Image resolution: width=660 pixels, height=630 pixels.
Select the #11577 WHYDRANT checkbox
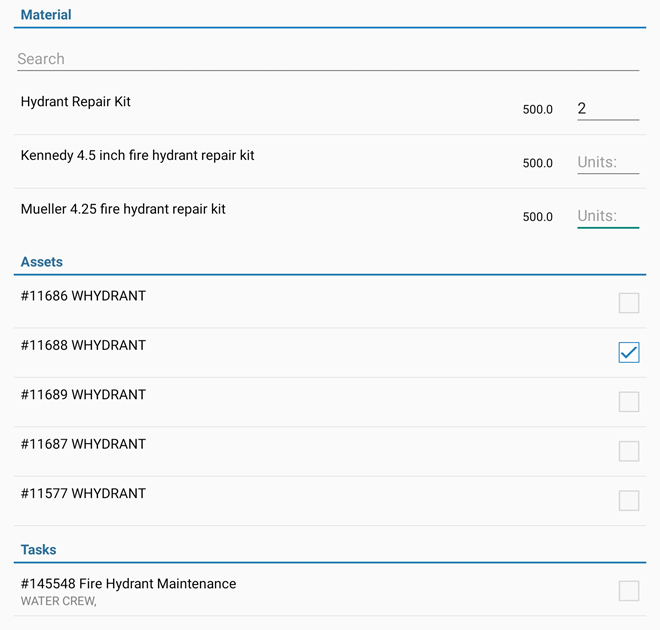pyautogui.click(x=628, y=500)
